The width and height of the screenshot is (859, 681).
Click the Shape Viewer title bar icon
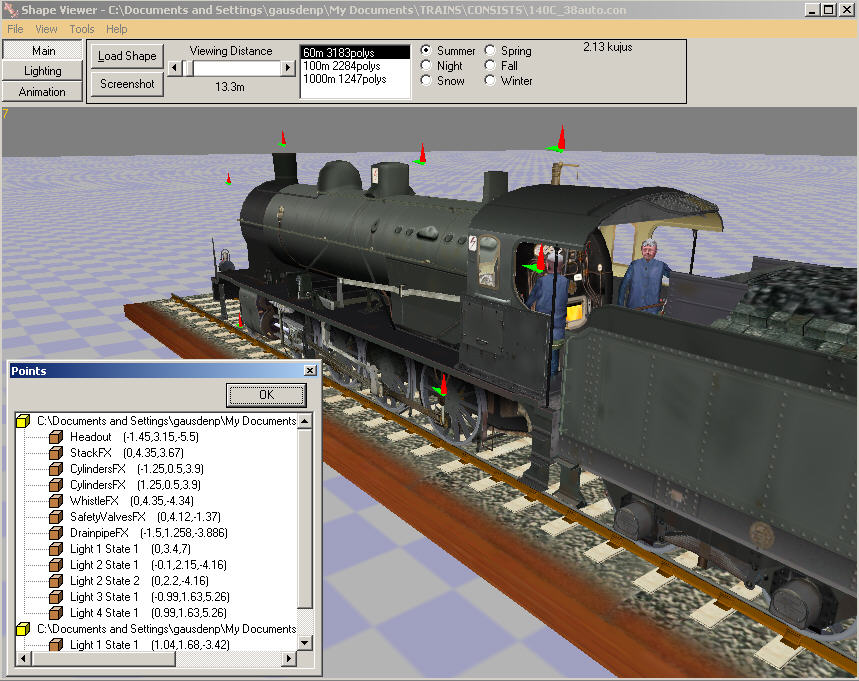pos(10,10)
